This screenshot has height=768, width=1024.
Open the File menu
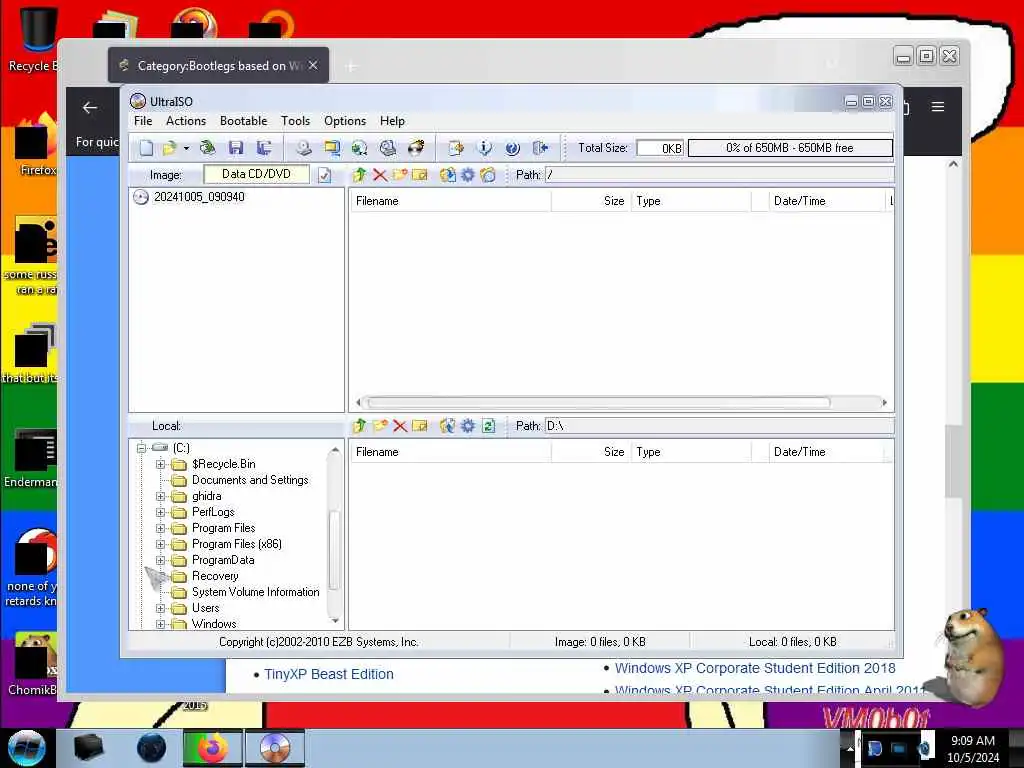[143, 121]
